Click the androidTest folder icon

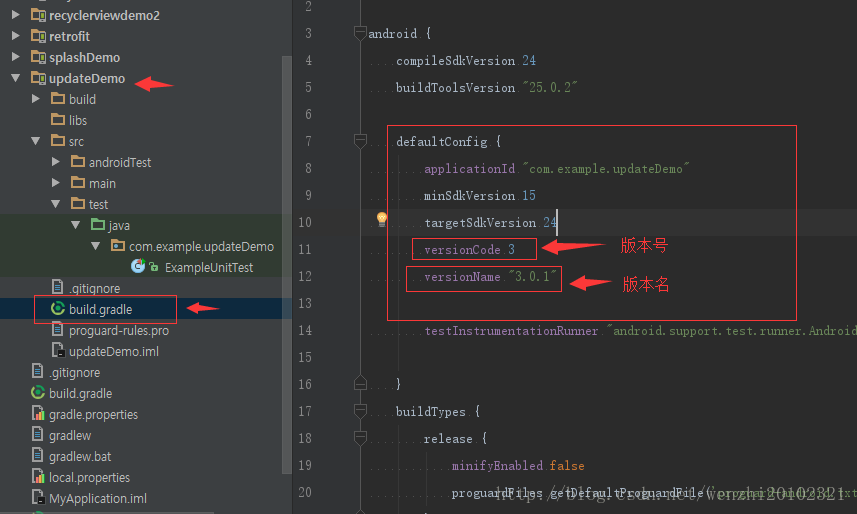(x=78, y=161)
